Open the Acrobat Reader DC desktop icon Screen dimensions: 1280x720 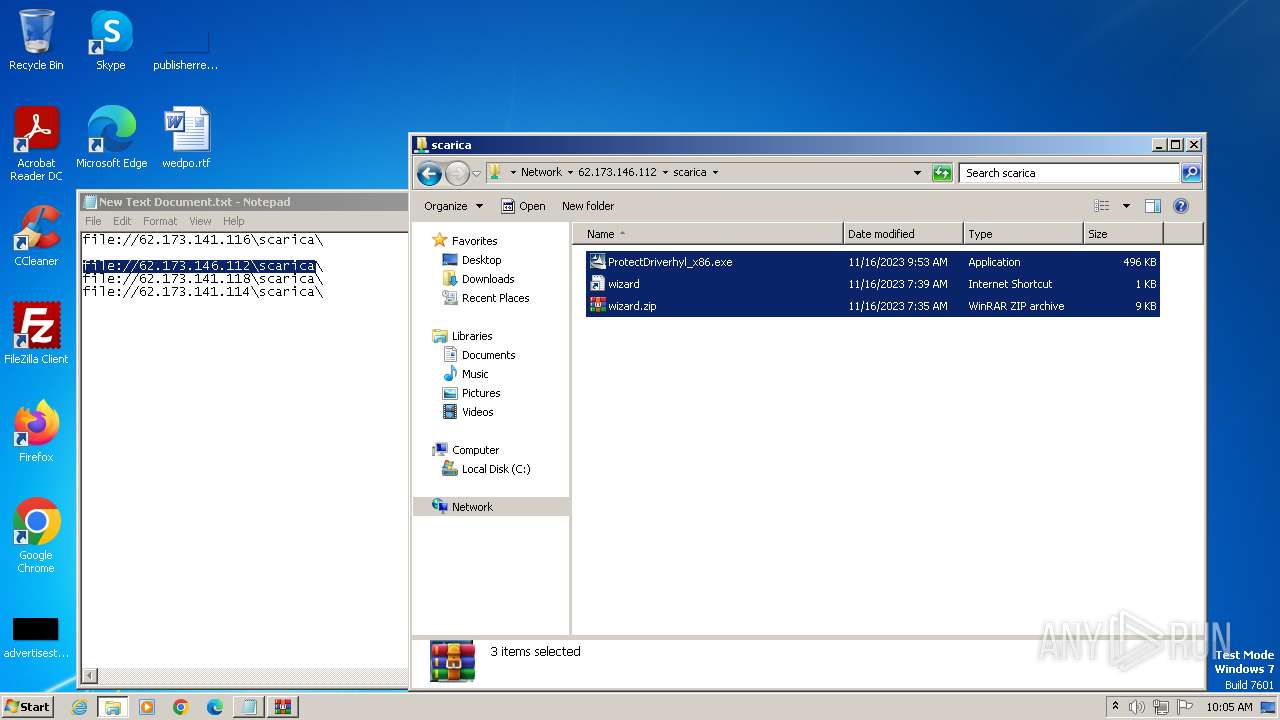(36, 144)
